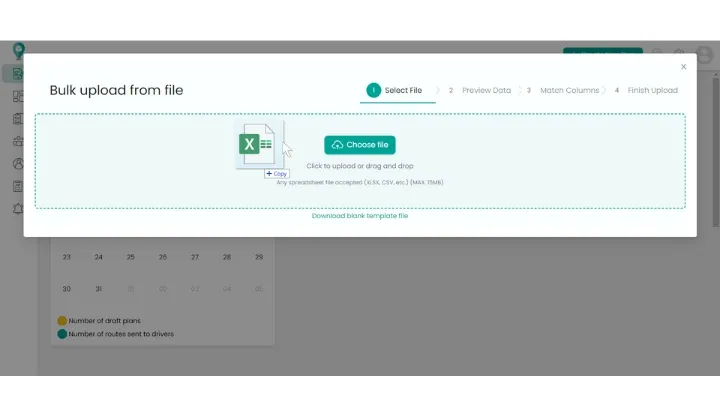Open the highlighted first sidebar icon
Screen dimensions: 720x405
(x=17, y=74)
